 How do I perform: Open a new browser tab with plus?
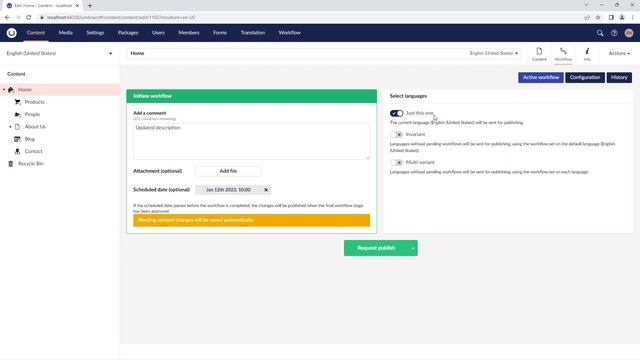click(x=90, y=6)
